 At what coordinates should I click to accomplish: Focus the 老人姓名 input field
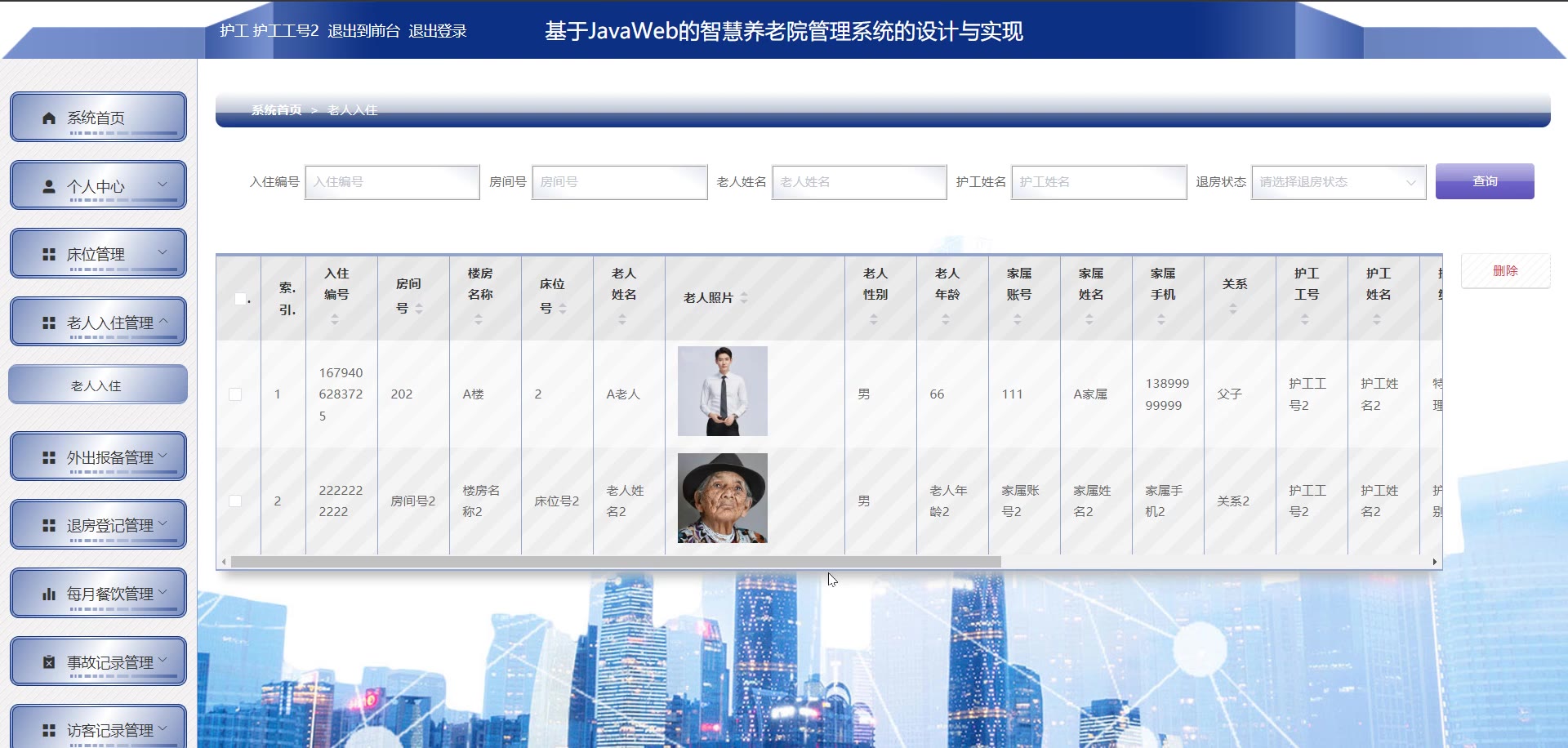(859, 182)
